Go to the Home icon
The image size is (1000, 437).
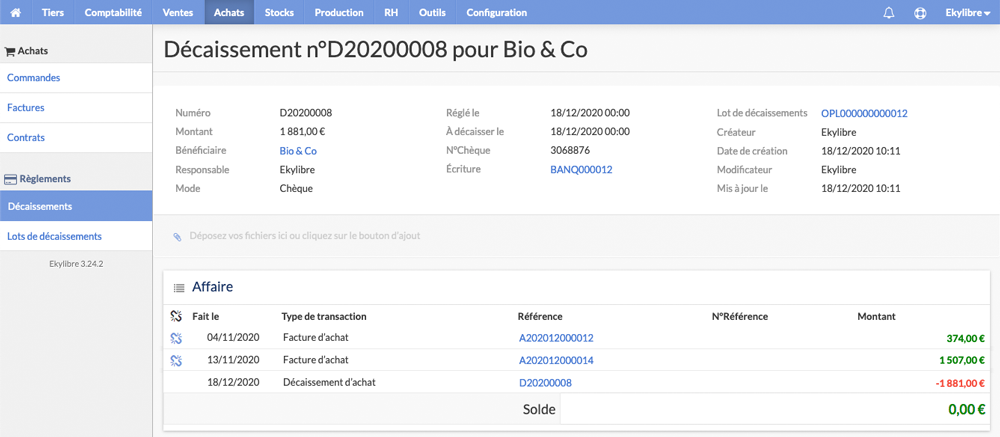(x=15, y=12)
